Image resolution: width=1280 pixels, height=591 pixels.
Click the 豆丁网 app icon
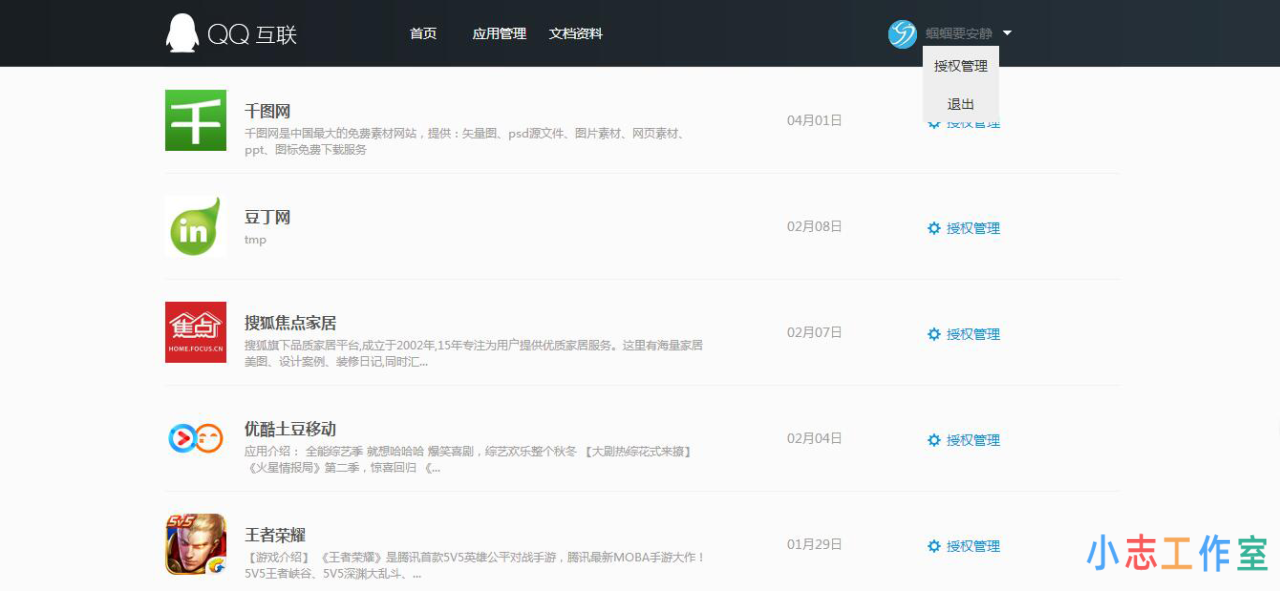[x=195, y=227]
